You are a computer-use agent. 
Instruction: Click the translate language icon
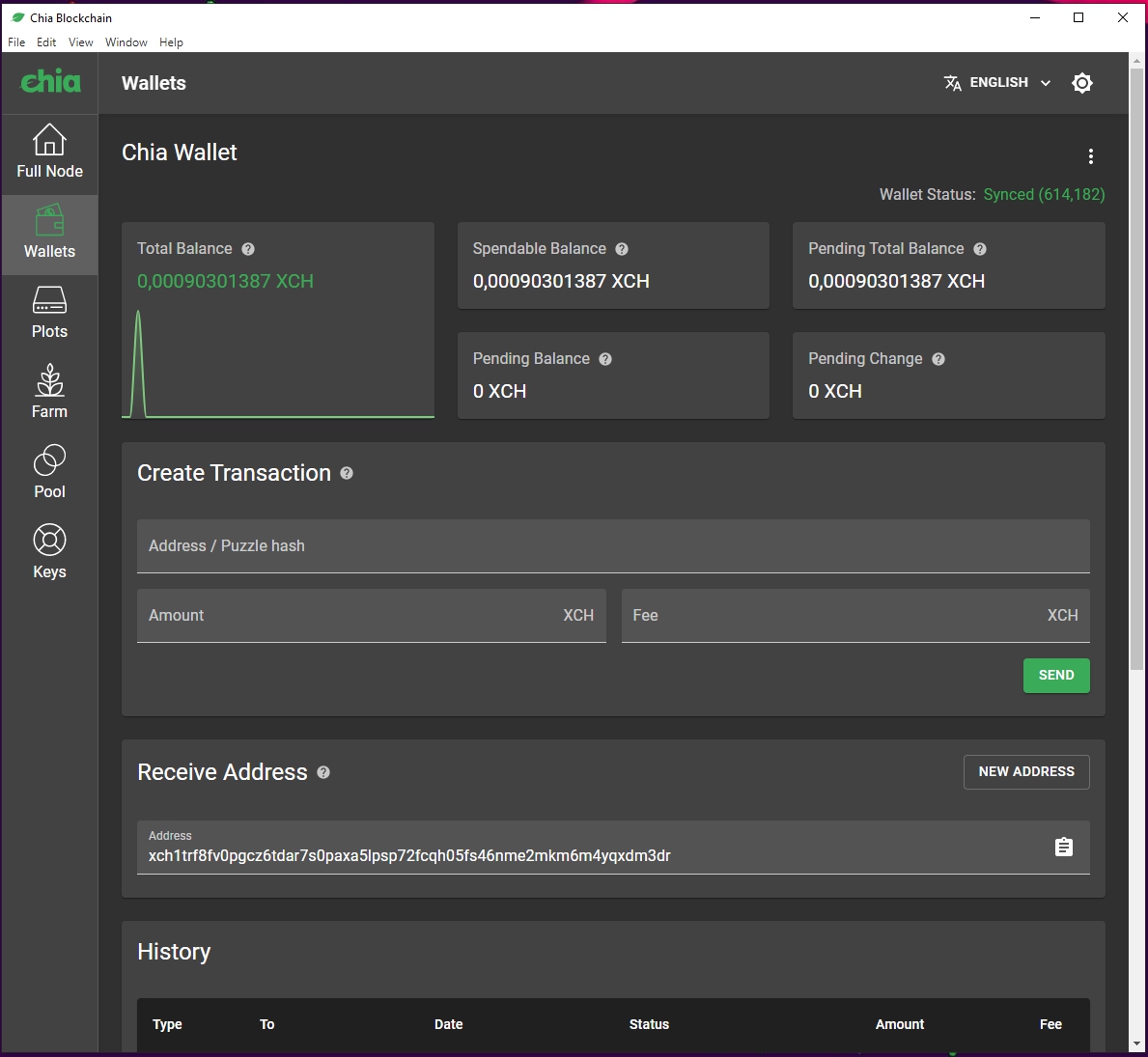[x=952, y=83]
